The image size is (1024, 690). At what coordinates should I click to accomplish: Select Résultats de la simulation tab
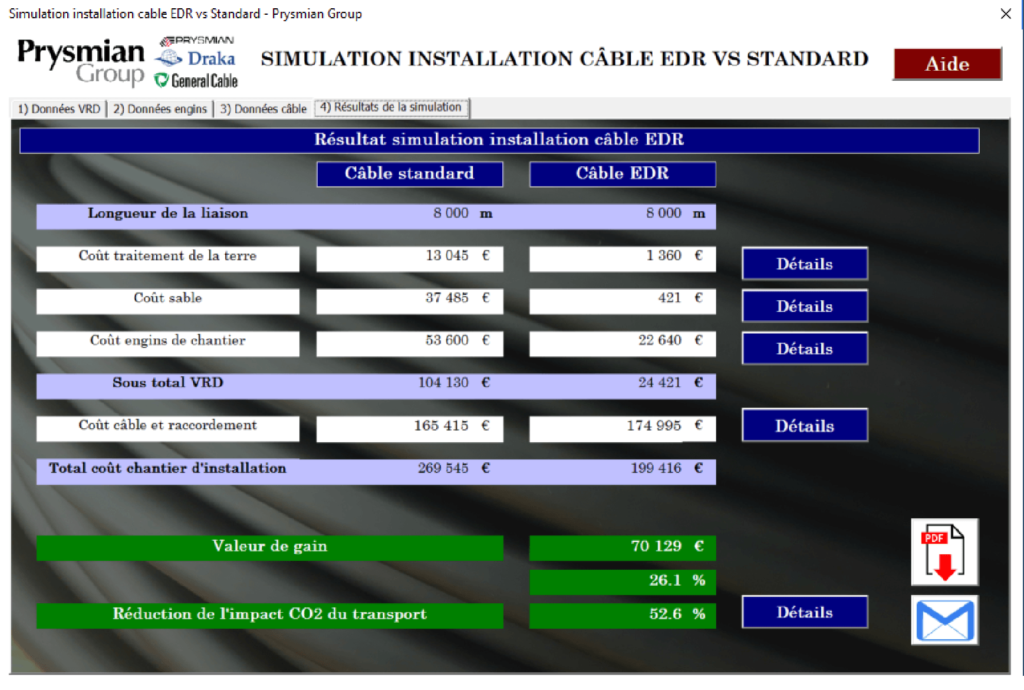click(391, 108)
